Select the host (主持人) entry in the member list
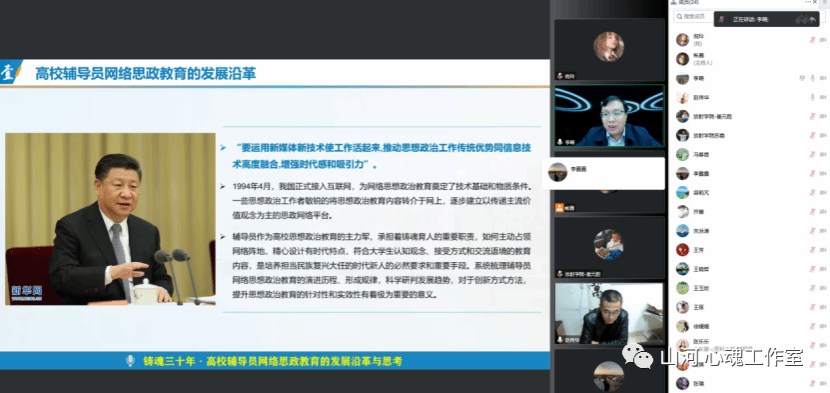The height and width of the screenshot is (393, 830). tap(747, 58)
